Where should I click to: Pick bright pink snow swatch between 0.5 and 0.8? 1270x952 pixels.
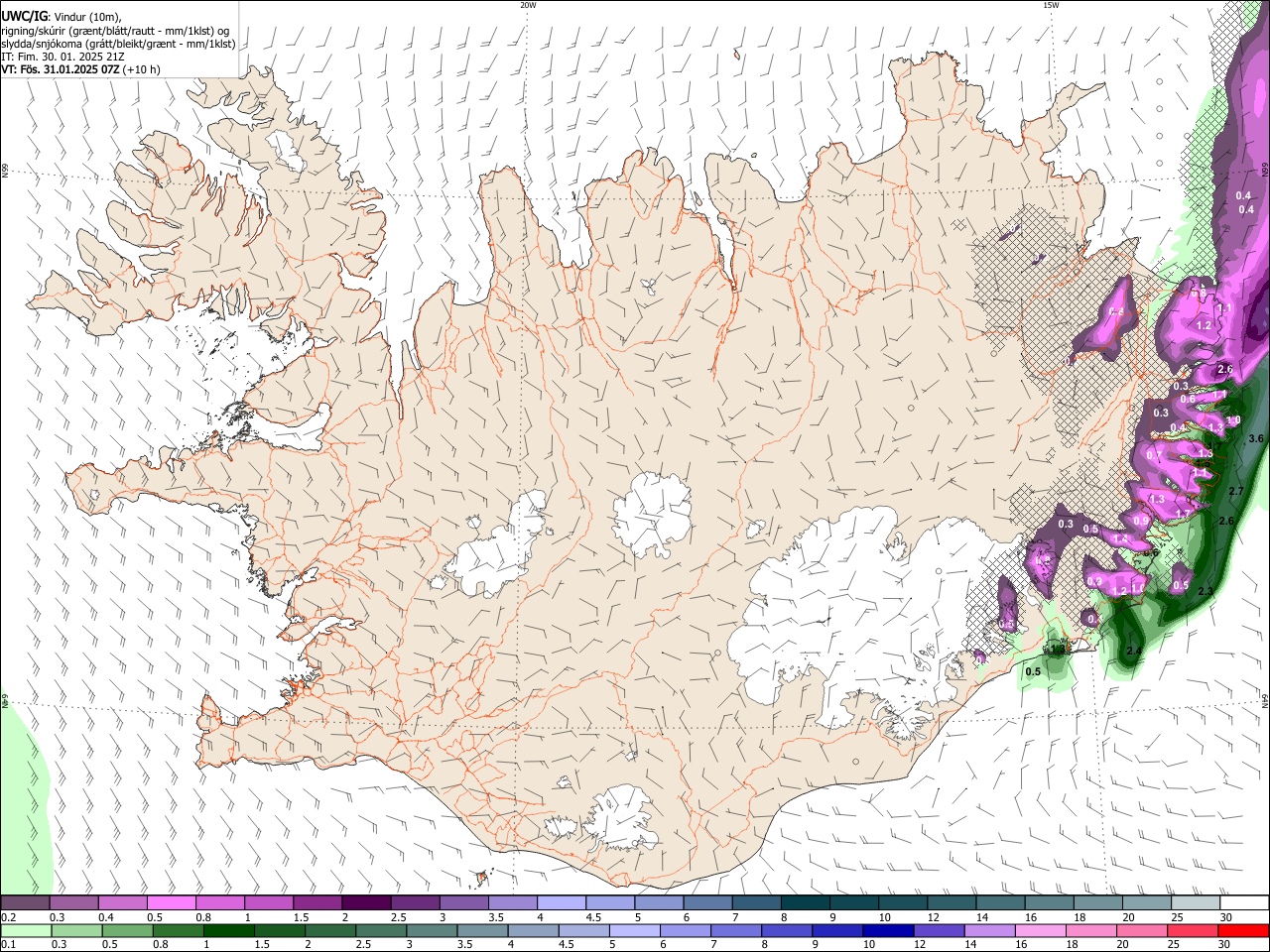[x=171, y=903]
